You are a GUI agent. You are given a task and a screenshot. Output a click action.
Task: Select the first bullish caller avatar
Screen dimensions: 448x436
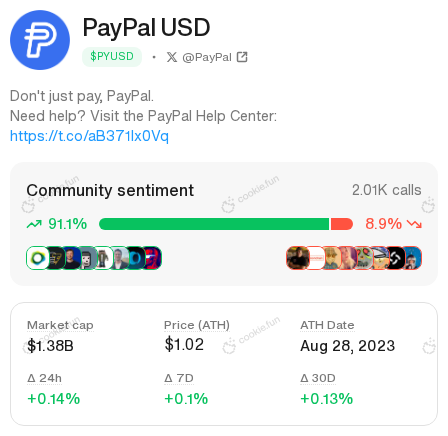pos(38,258)
